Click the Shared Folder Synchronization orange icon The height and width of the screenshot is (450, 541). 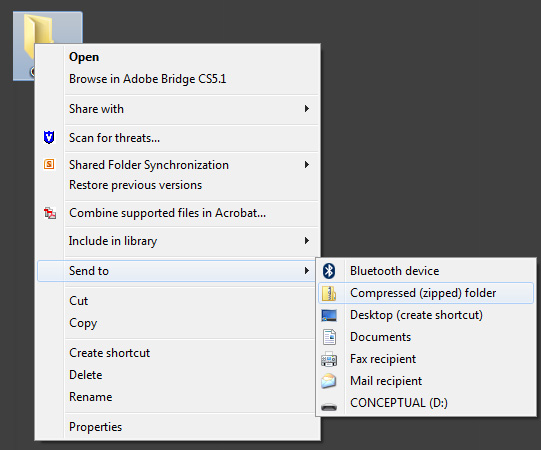tap(49, 164)
